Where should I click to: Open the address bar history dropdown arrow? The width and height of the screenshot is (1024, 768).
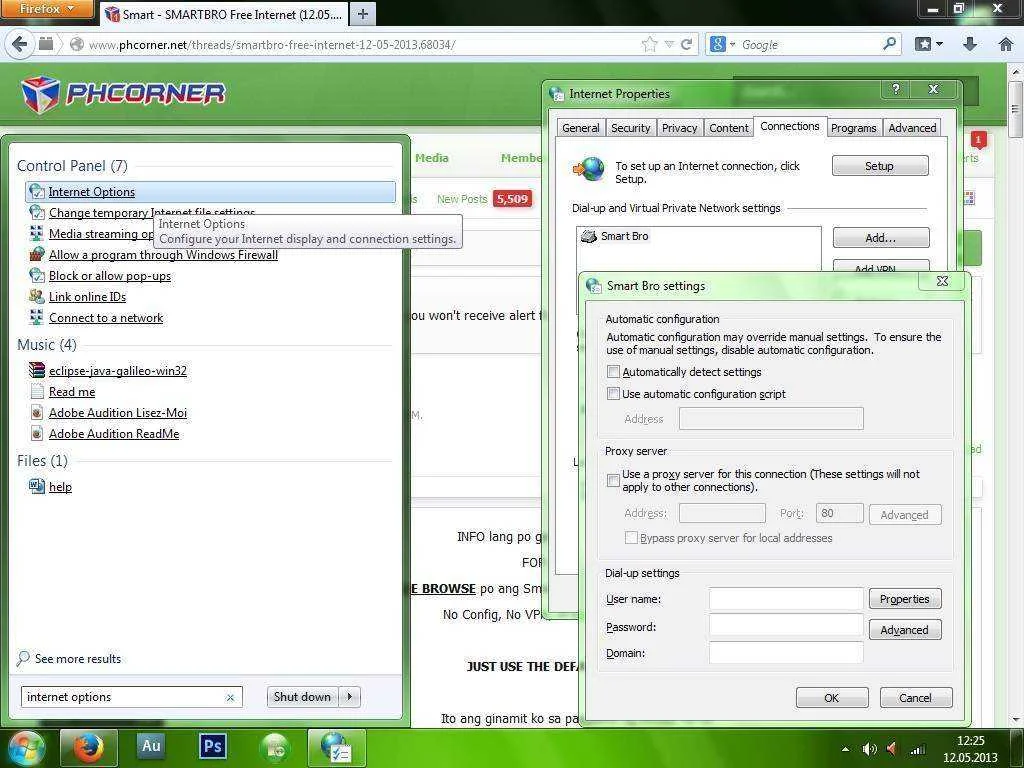coord(669,44)
